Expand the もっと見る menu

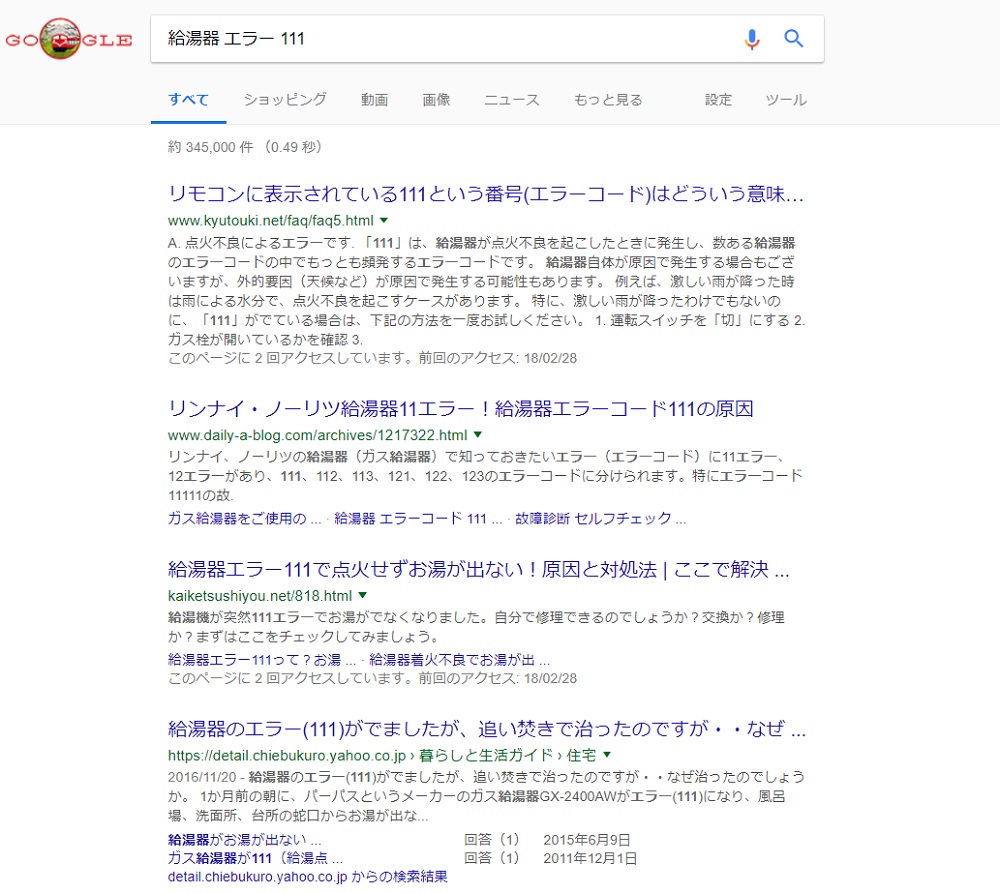point(608,100)
